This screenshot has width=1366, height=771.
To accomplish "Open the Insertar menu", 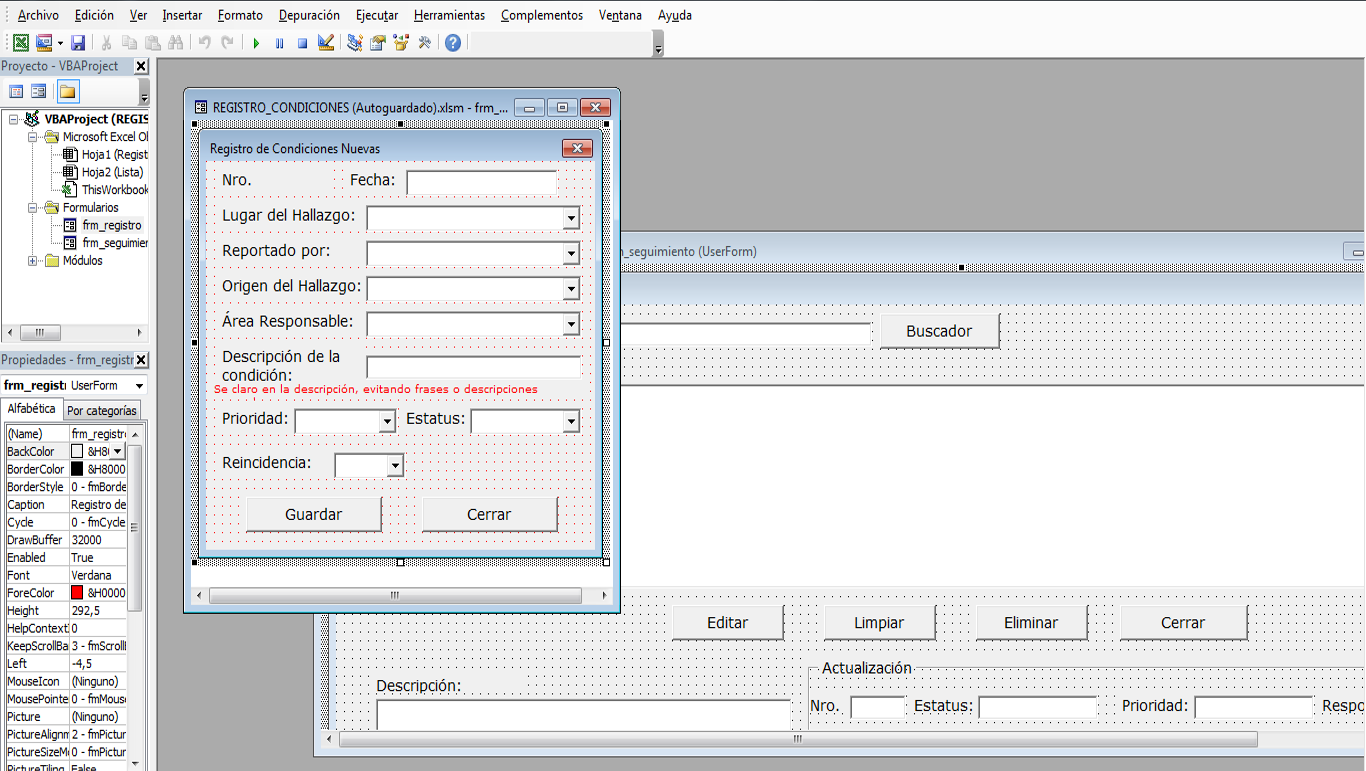I will (182, 15).
